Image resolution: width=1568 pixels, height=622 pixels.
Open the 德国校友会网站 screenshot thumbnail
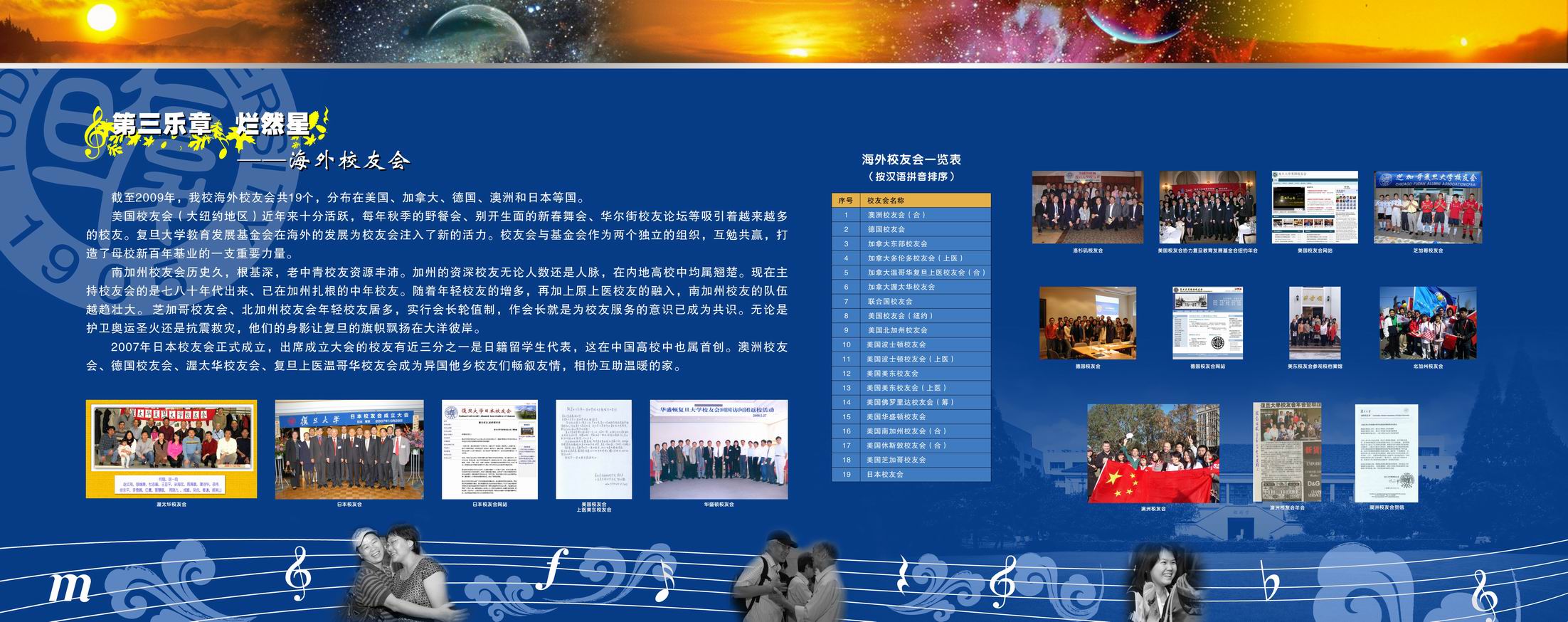pyautogui.click(x=1207, y=322)
